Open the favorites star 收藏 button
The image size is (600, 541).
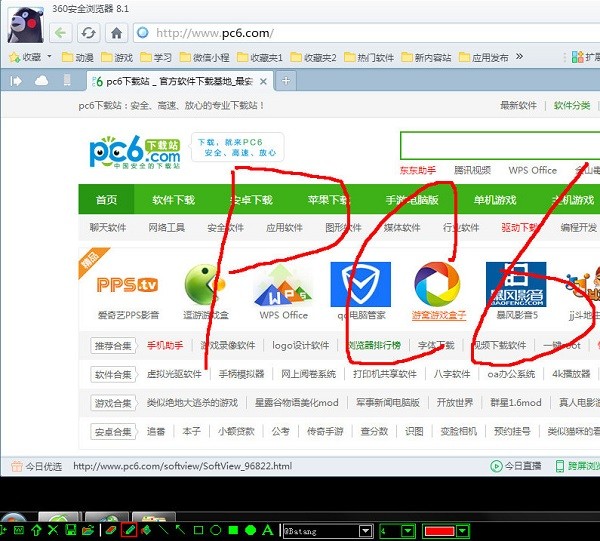click(x=25, y=57)
